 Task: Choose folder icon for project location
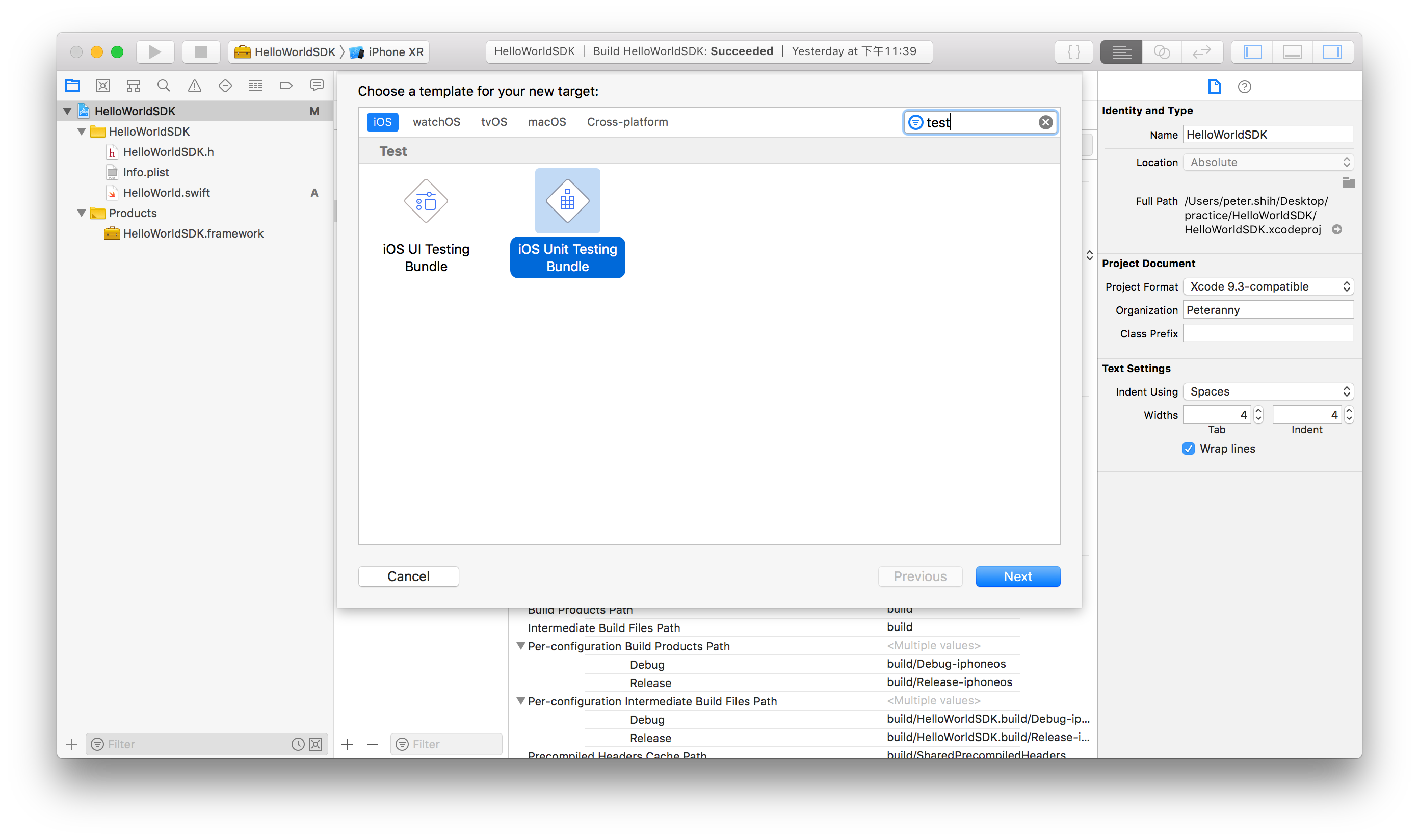[1348, 182]
